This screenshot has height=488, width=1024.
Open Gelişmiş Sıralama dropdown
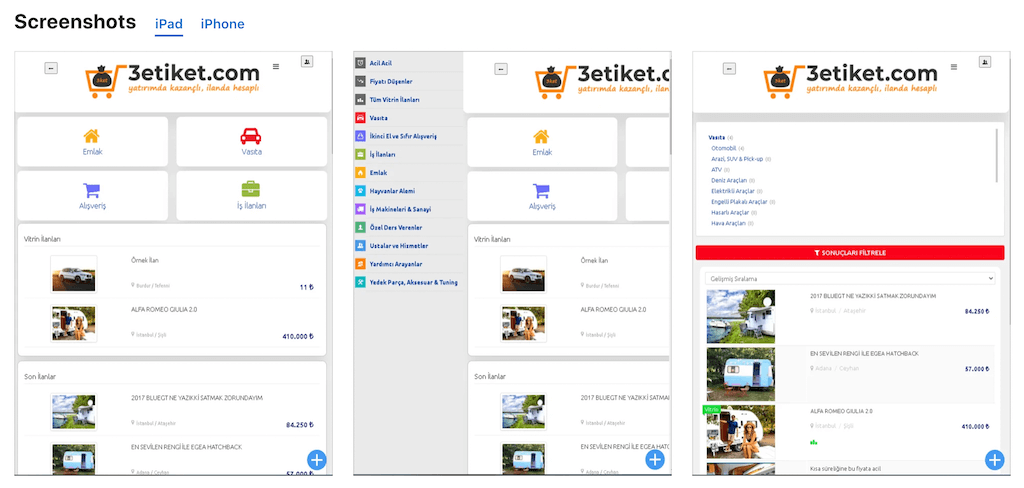point(850,279)
